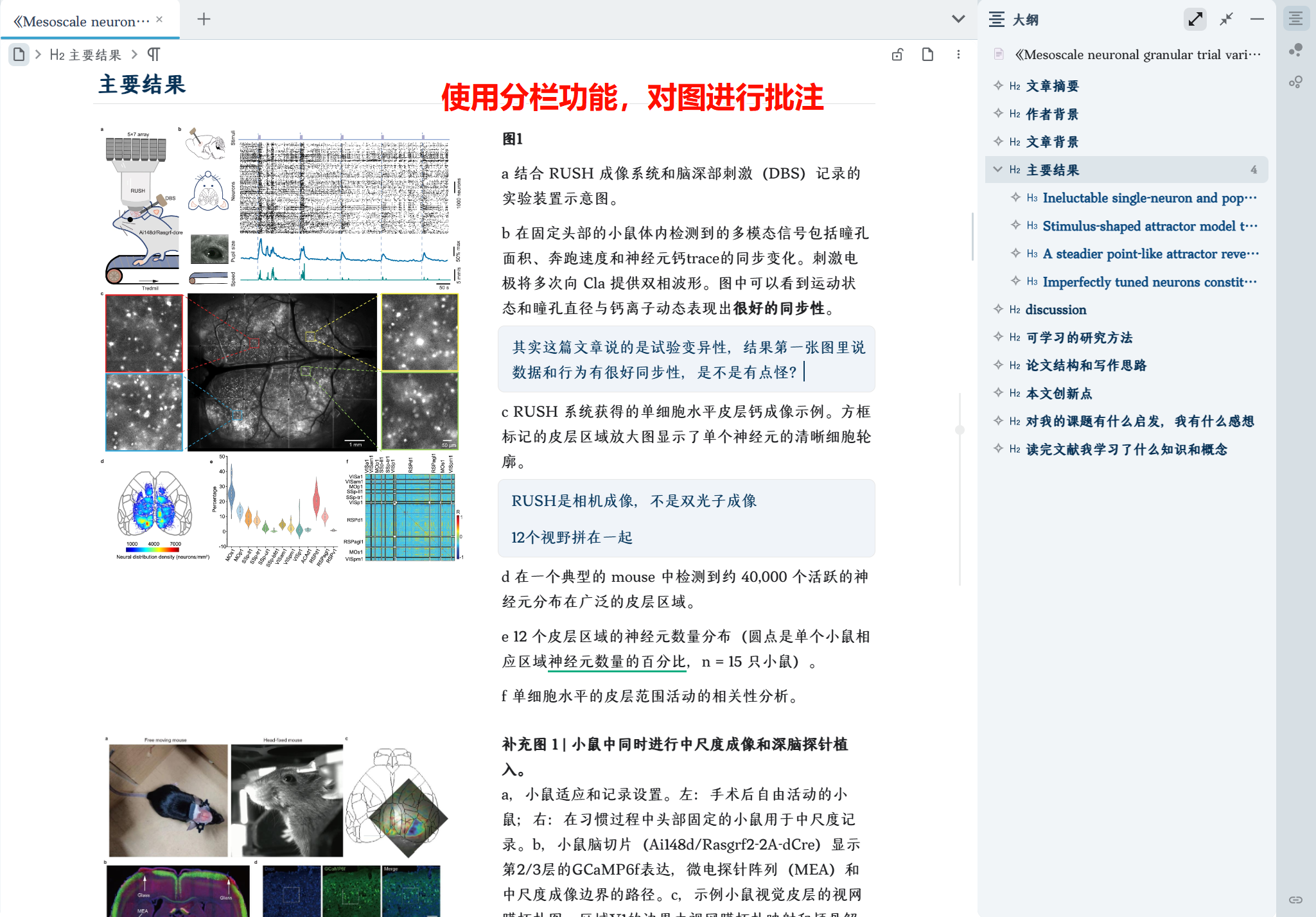The height and width of the screenshot is (917, 1316).
Task: Open the global graph sidebar icon
Action: coord(1295,82)
